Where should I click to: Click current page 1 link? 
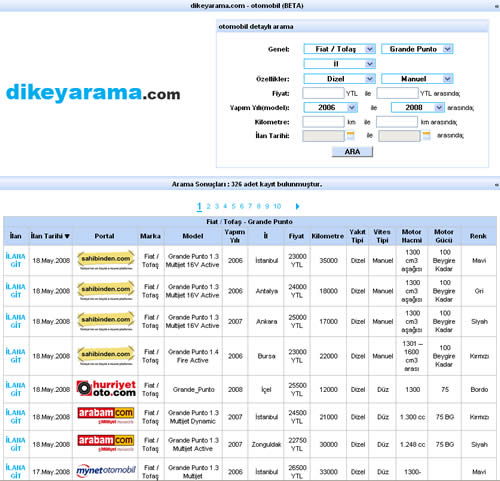(199, 207)
